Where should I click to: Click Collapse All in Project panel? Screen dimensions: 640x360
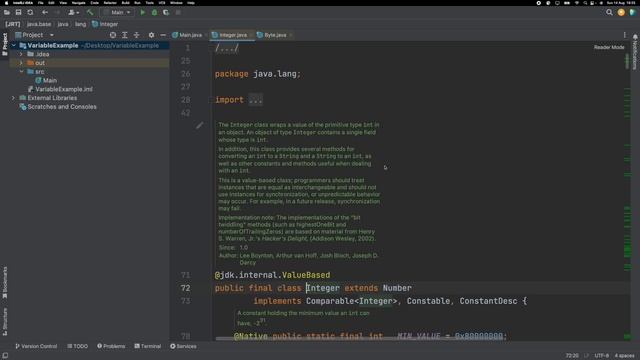[136, 35]
